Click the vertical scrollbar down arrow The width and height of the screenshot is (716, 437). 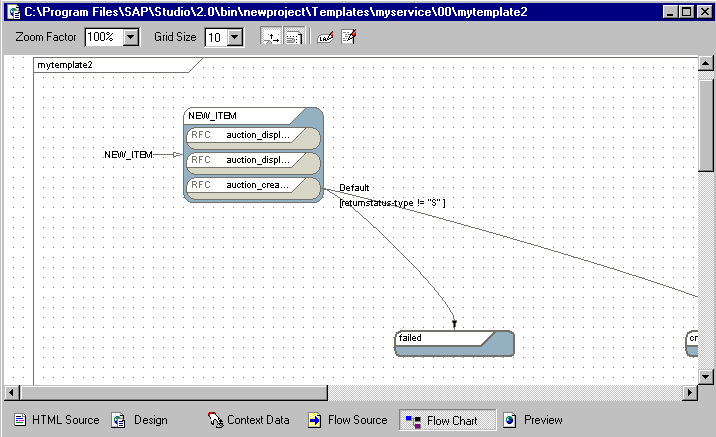pyautogui.click(x=705, y=377)
